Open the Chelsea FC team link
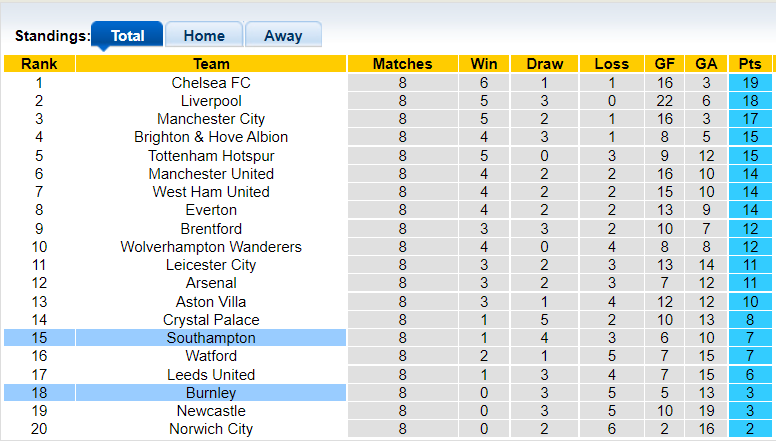 (x=211, y=83)
